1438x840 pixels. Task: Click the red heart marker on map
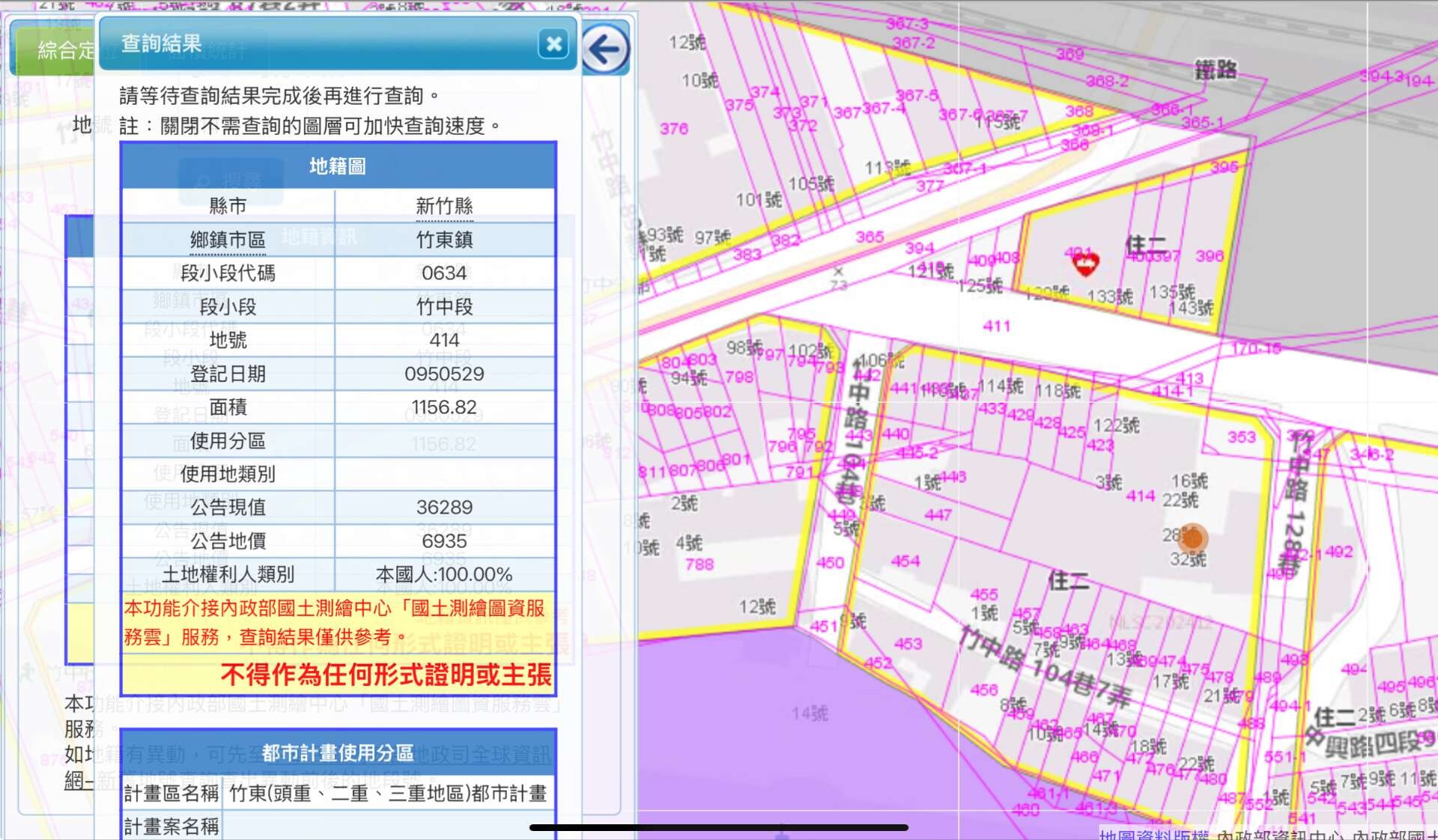pos(1085,264)
